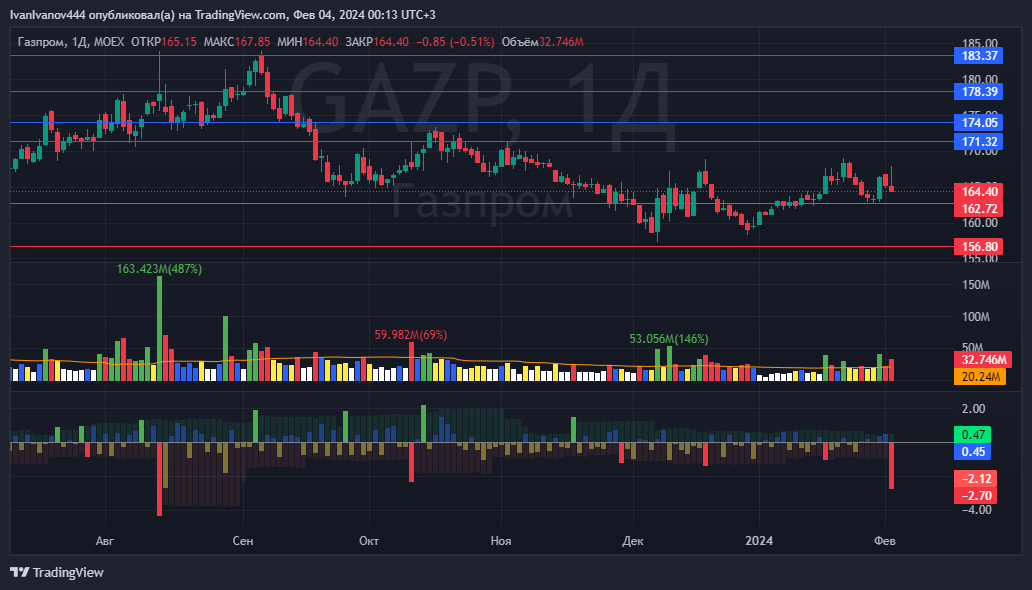
Task: Click the Авг time axis label
Action: point(105,541)
